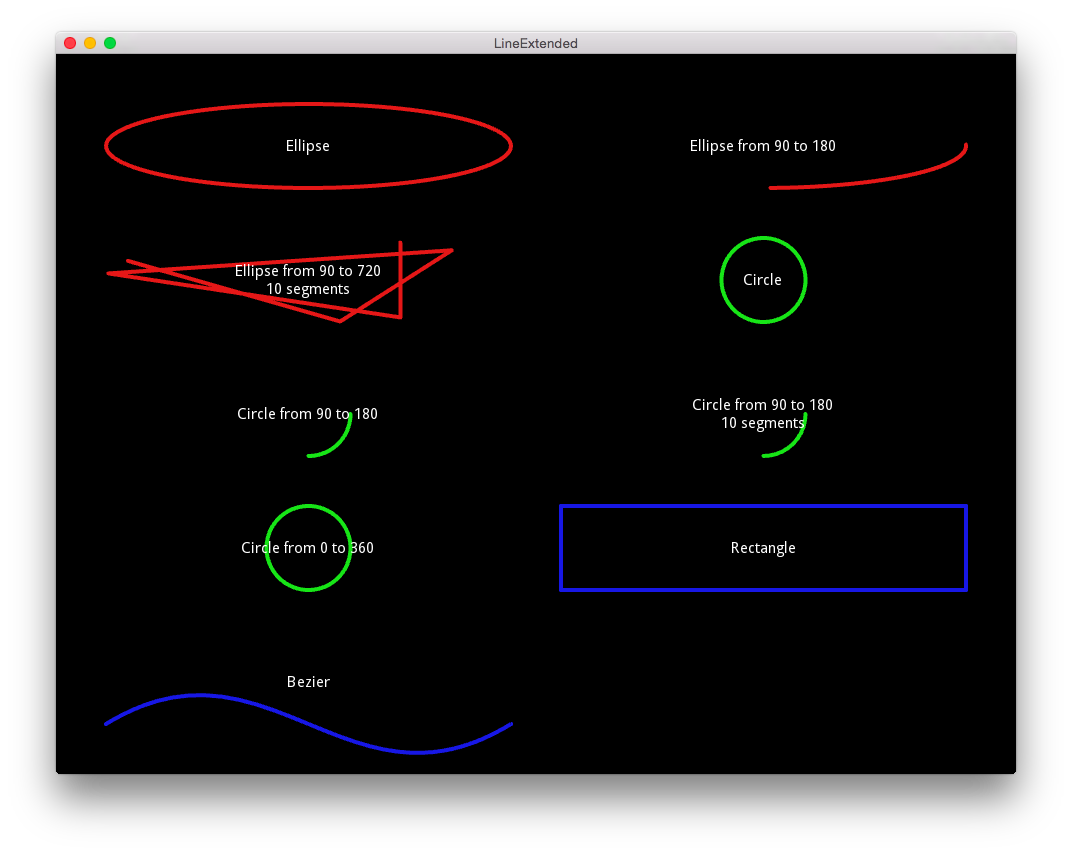Click the trough of the blue Bezier curve
Image resolution: width=1072 pixels, height=854 pixels.
click(417, 751)
